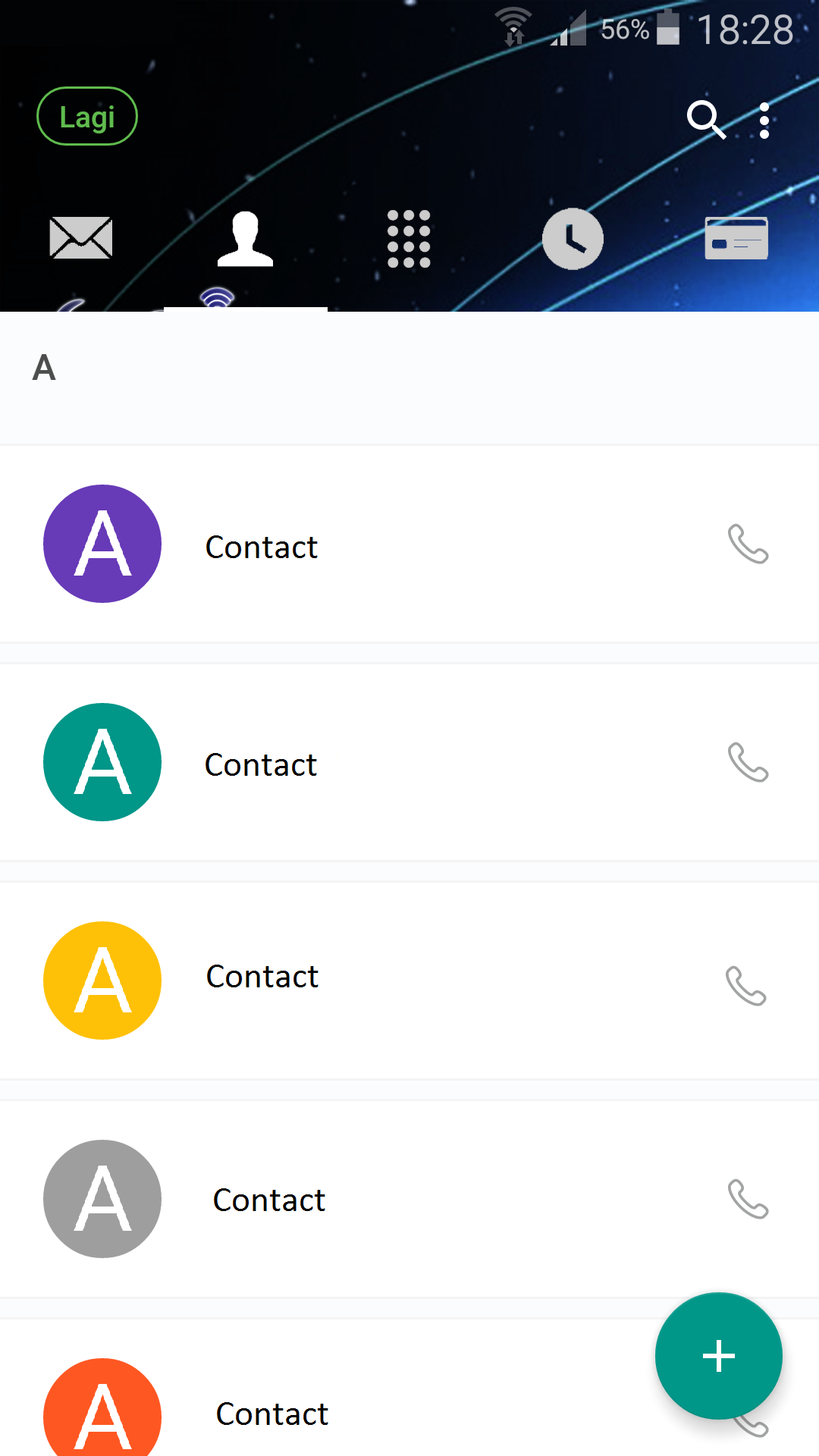
Task: Open the search magnifier icon
Action: pyautogui.click(x=706, y=120)
